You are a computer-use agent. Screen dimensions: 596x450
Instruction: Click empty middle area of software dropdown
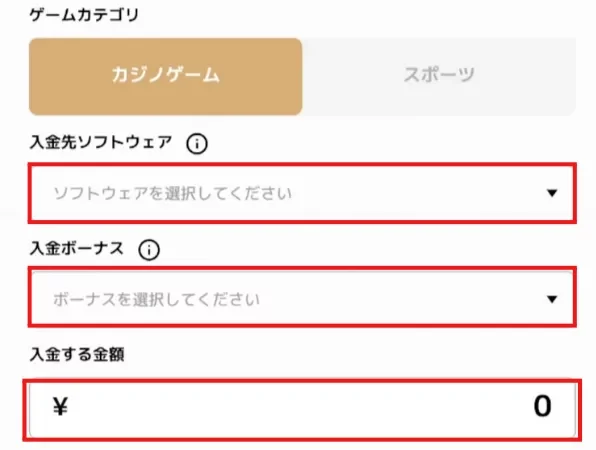(418, 193)
